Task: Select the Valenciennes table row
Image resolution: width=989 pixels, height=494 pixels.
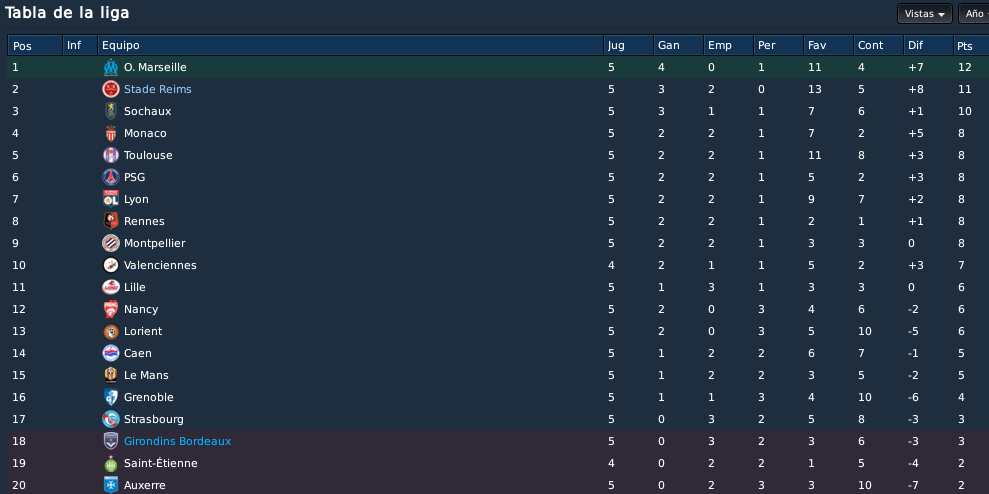Action: coord(498,266)
